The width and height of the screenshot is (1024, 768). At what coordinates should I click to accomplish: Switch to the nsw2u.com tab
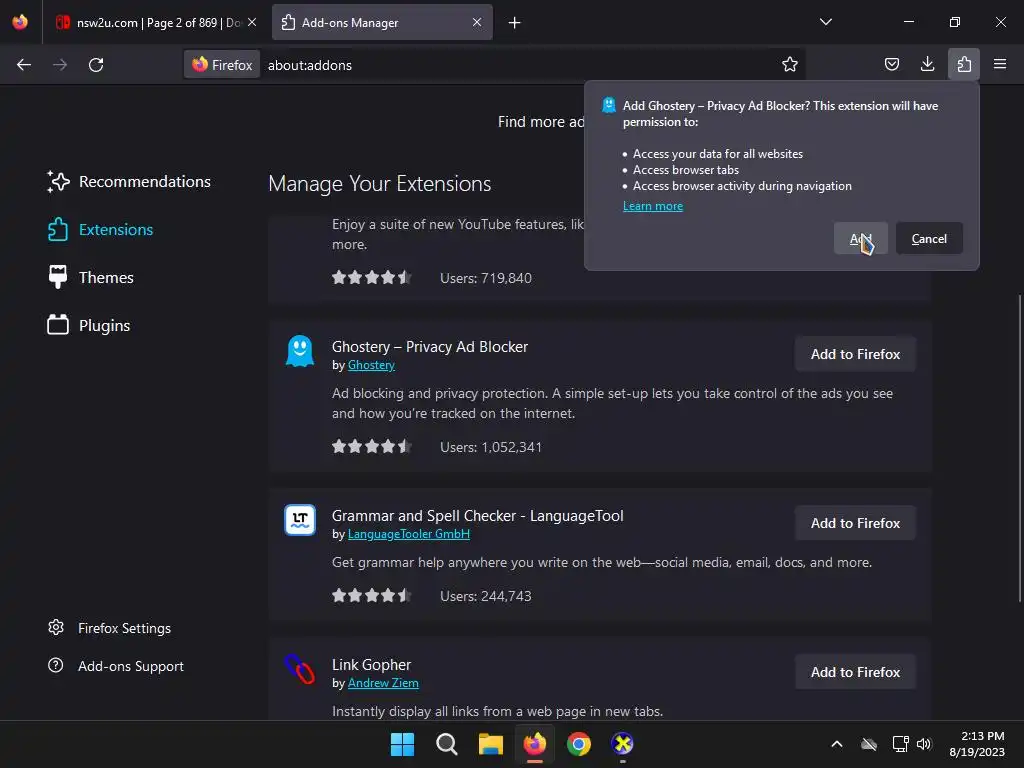pyautogui.click(x=155, y=22)
